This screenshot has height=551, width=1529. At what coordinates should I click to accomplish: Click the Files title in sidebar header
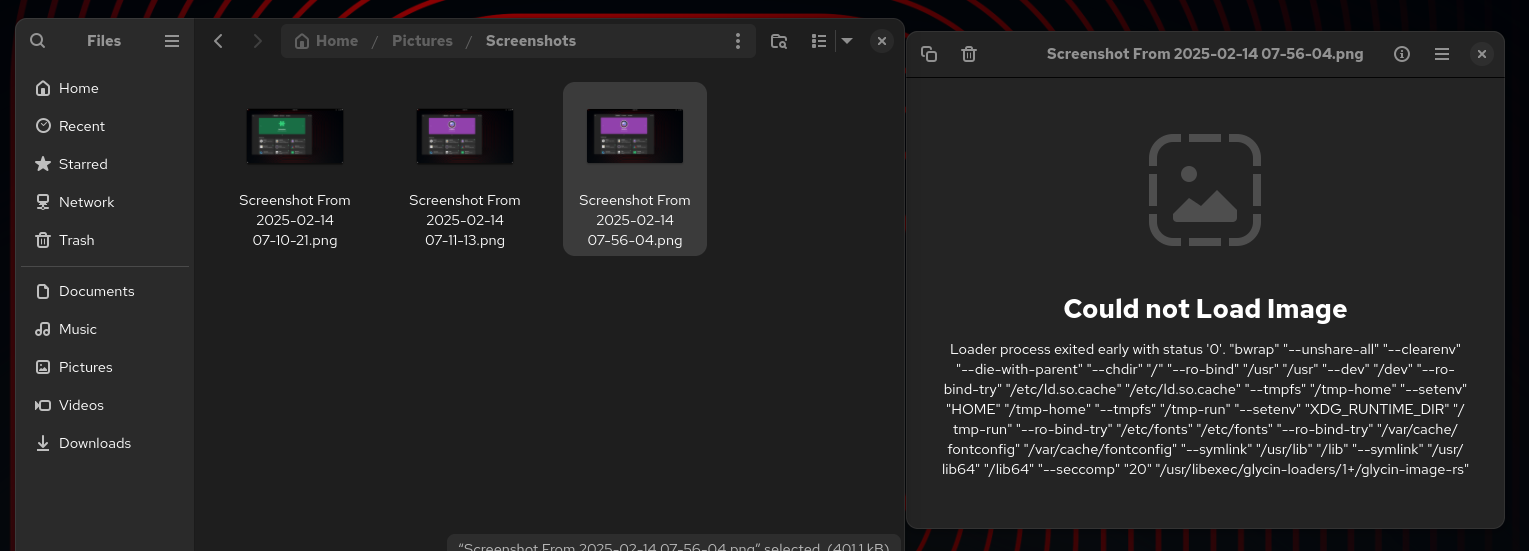[x=104, y=41]
